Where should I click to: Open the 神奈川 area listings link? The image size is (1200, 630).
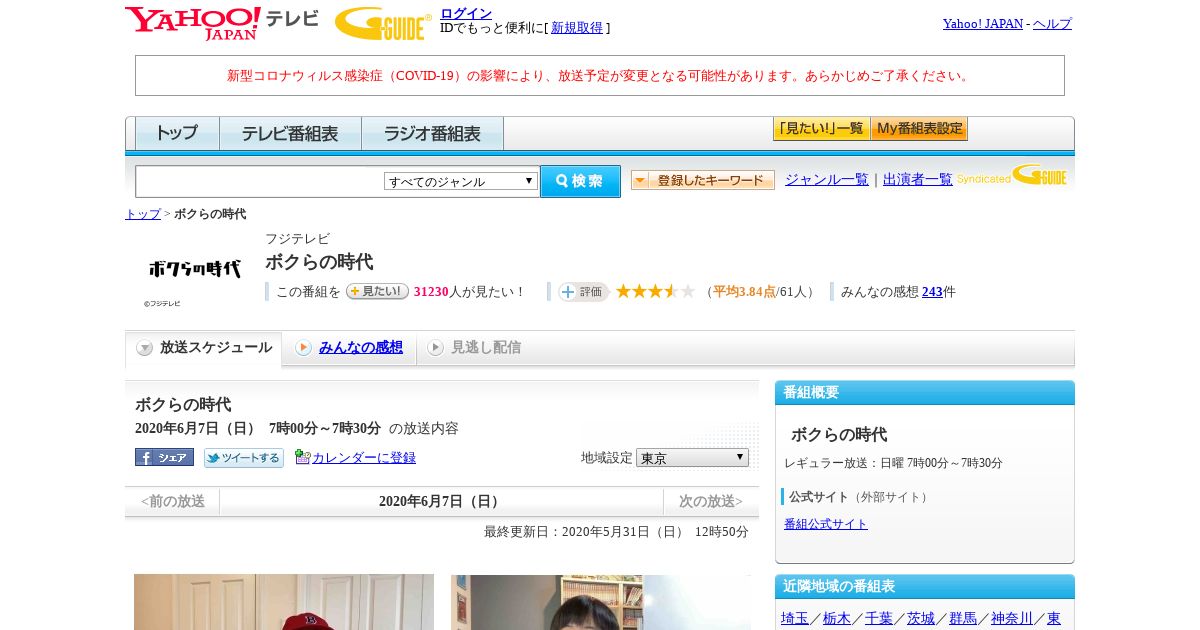coord(1012,618)
